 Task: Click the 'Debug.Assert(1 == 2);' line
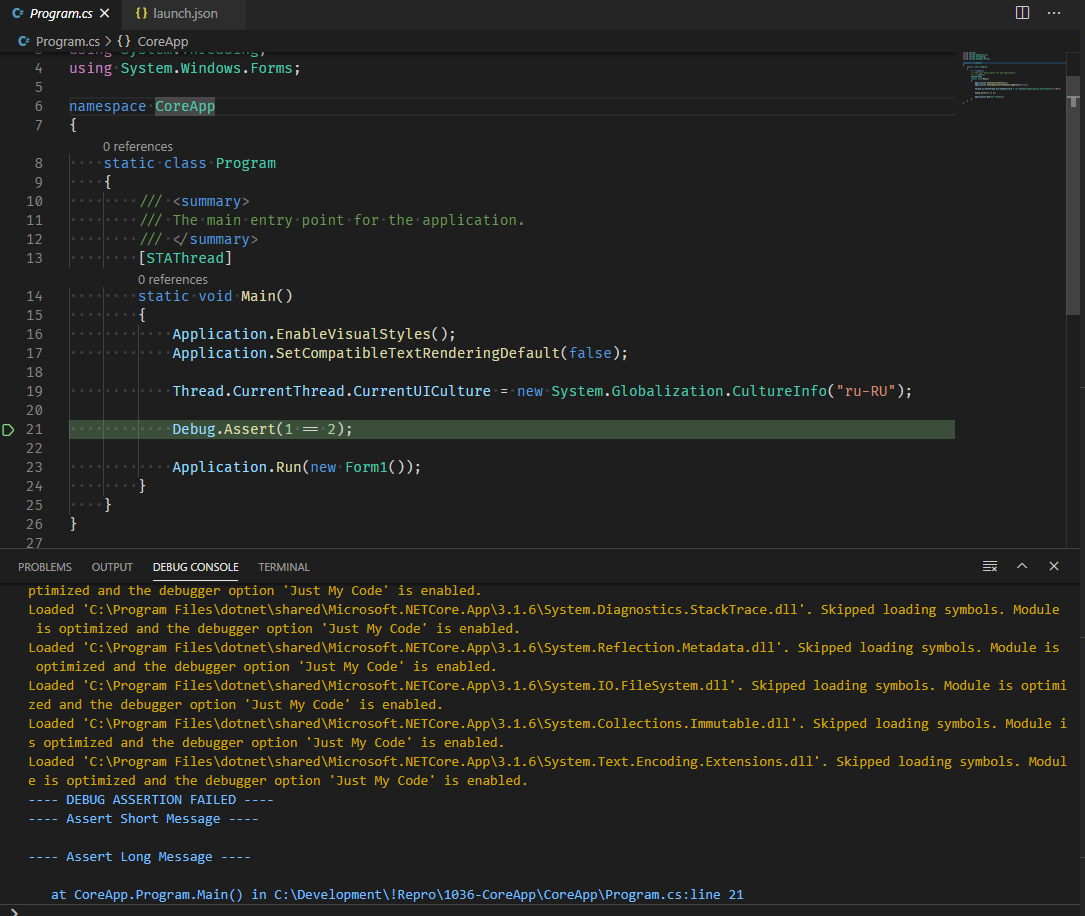pyautogui.click(x=262, y=429)
